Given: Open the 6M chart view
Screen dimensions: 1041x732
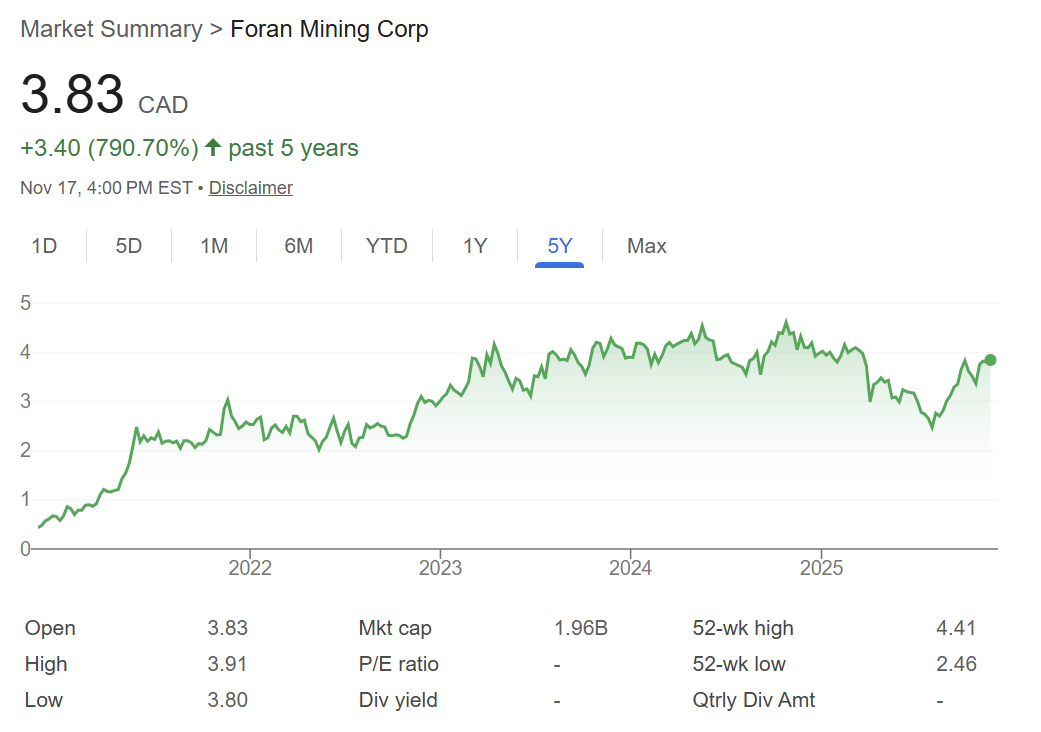Looking at the screenshot, I should point(298,246).
